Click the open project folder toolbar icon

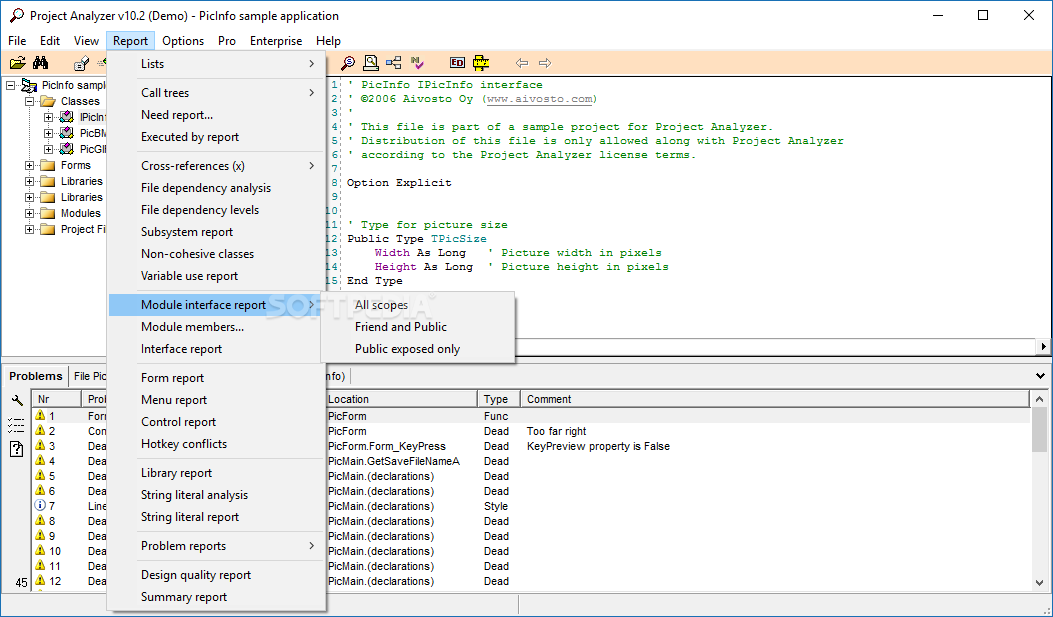[x=18, y=63]
